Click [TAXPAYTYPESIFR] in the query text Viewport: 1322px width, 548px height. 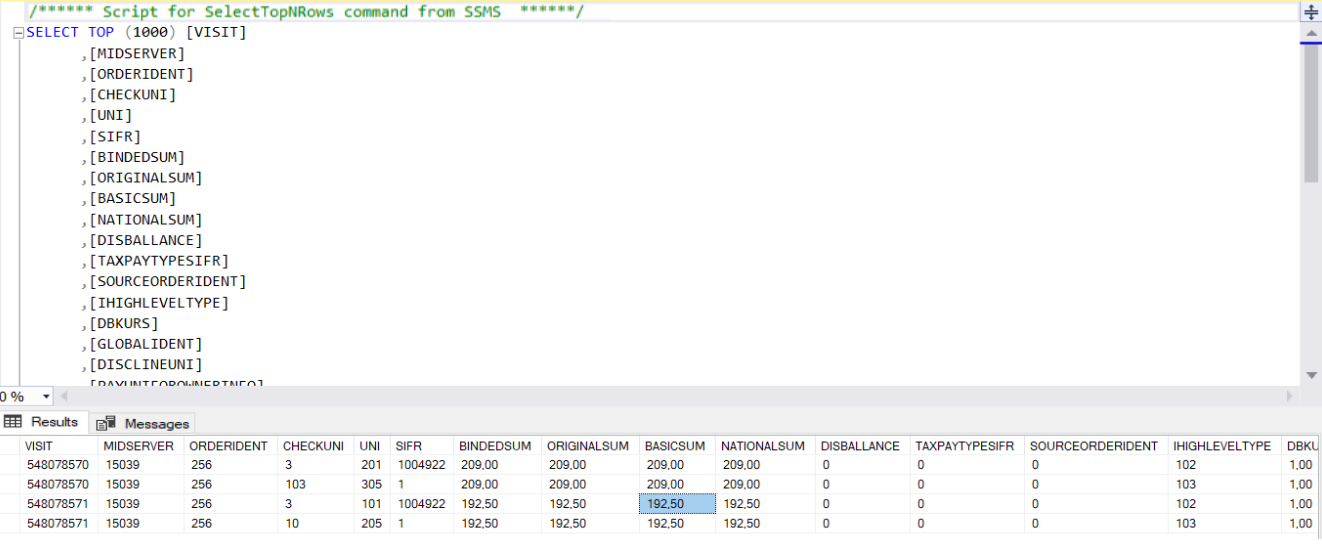(x=159, y=261)
